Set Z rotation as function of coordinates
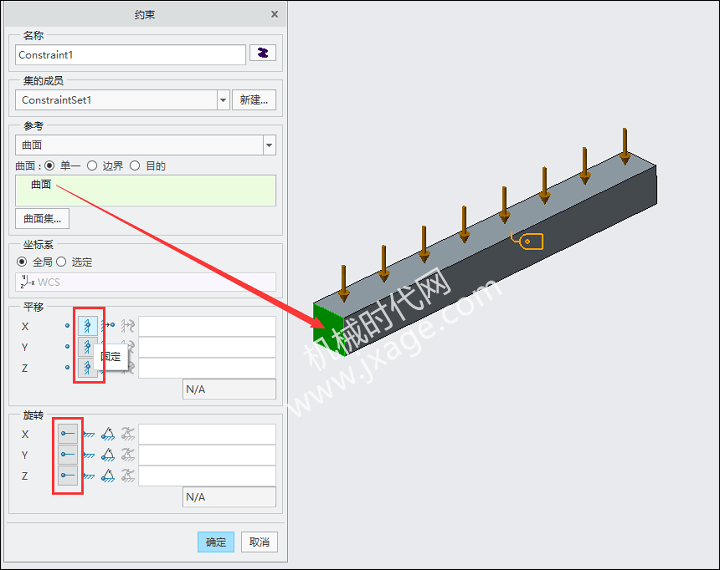Viewport: 720px width, 570px height. click(128, 475)
